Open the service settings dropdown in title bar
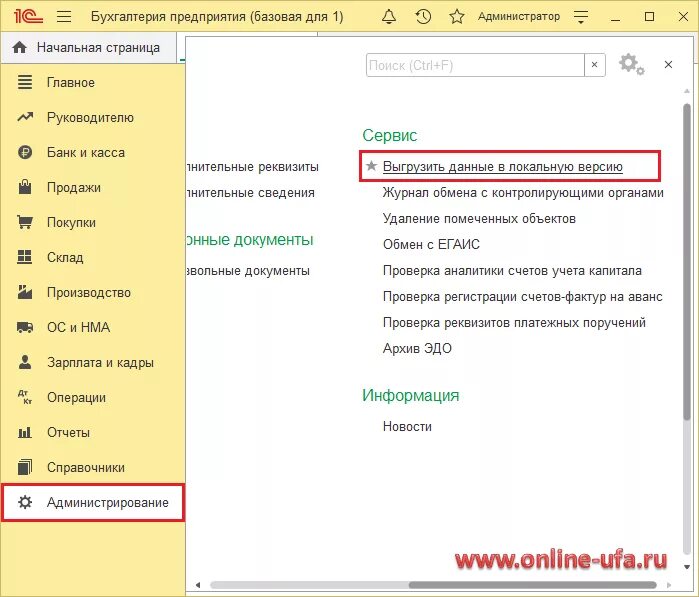 pos(580,17)
